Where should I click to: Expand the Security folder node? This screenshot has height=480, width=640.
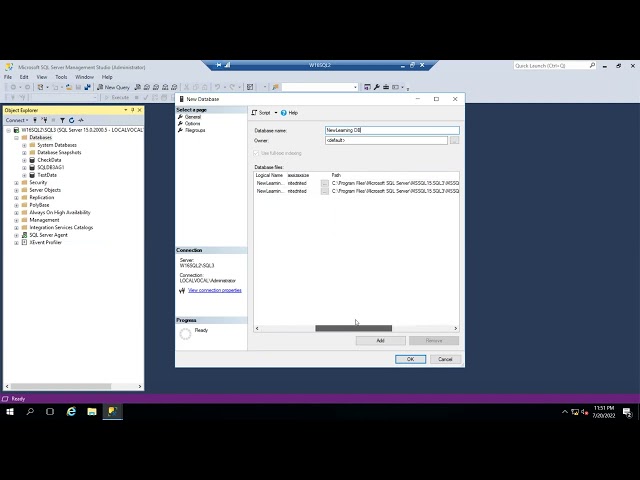pos(16,183)
